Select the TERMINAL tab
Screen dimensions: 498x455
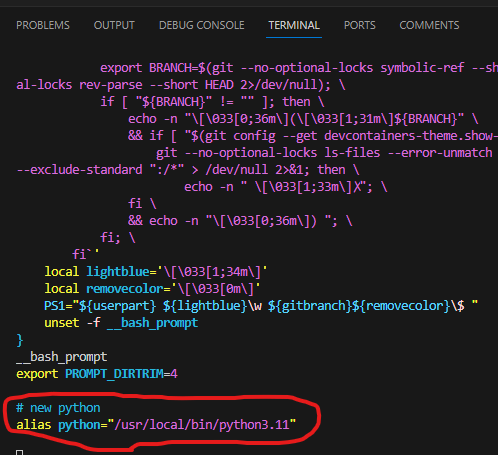click(294, 25)
